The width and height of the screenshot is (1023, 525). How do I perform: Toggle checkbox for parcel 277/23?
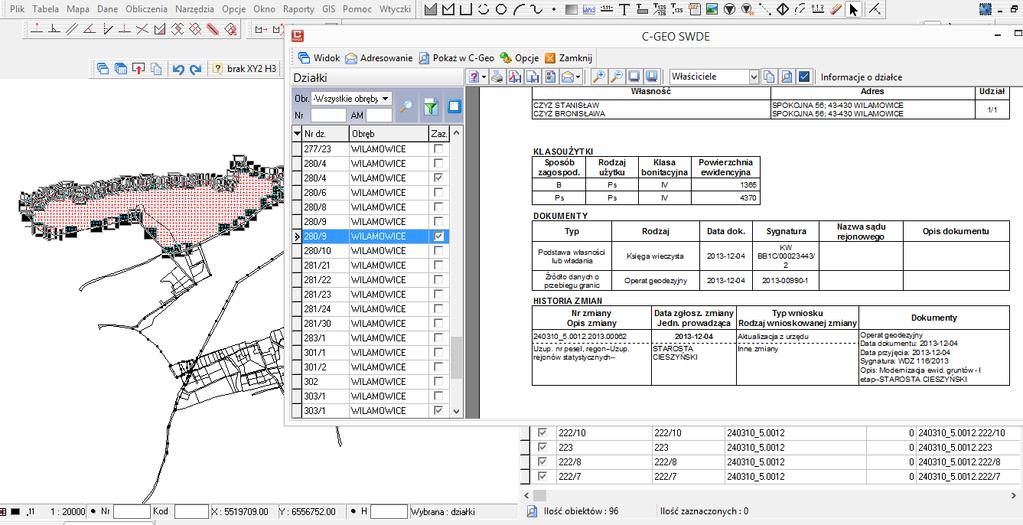click(439, 149)
